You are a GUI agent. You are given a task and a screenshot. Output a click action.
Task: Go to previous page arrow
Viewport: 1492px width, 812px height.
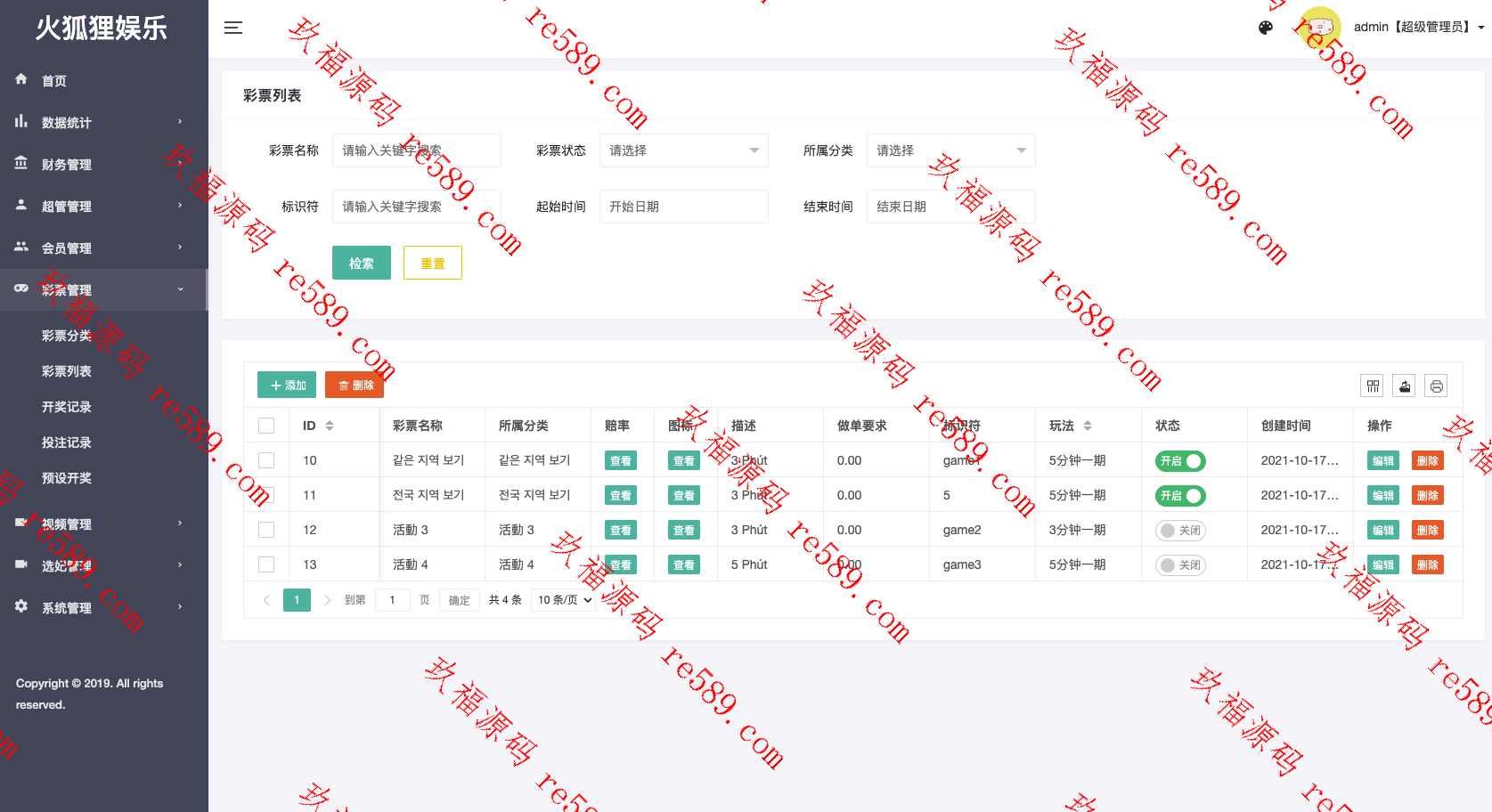(x=266, y=600)
